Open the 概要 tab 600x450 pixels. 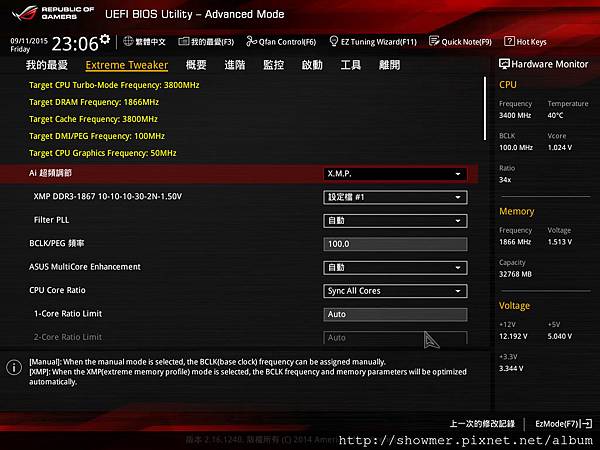click(196, 65)
